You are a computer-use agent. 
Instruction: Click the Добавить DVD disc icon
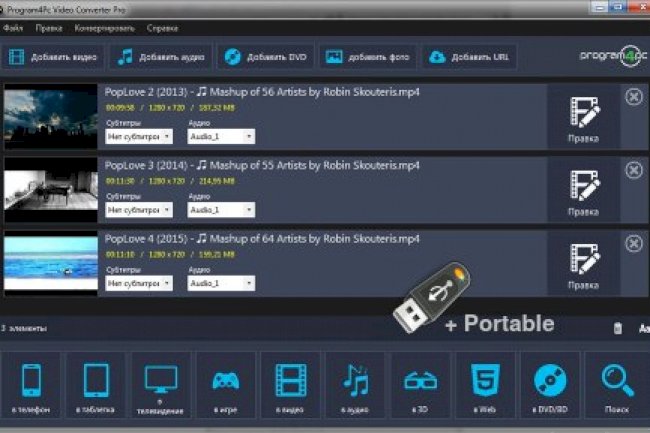[233, 57]
